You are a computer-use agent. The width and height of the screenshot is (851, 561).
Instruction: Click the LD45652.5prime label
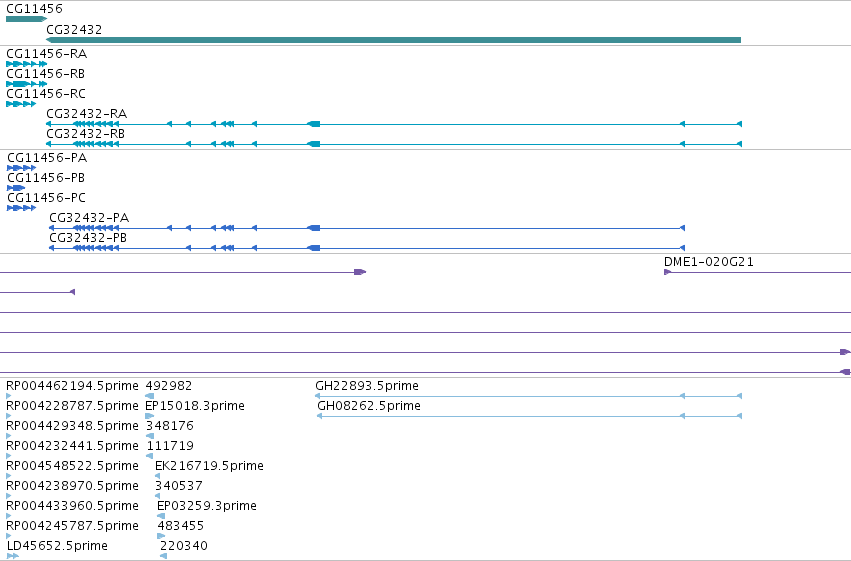[x=57, y=546]
